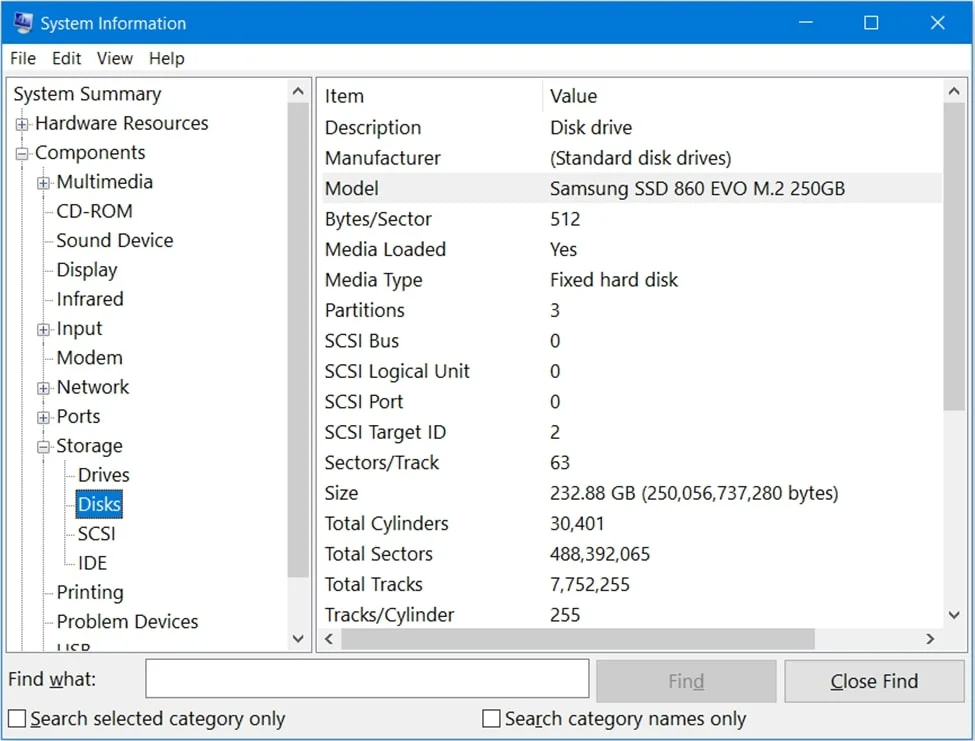The image size is (975, 741).
Task: Select the Ports tree label
Action: 78,417
